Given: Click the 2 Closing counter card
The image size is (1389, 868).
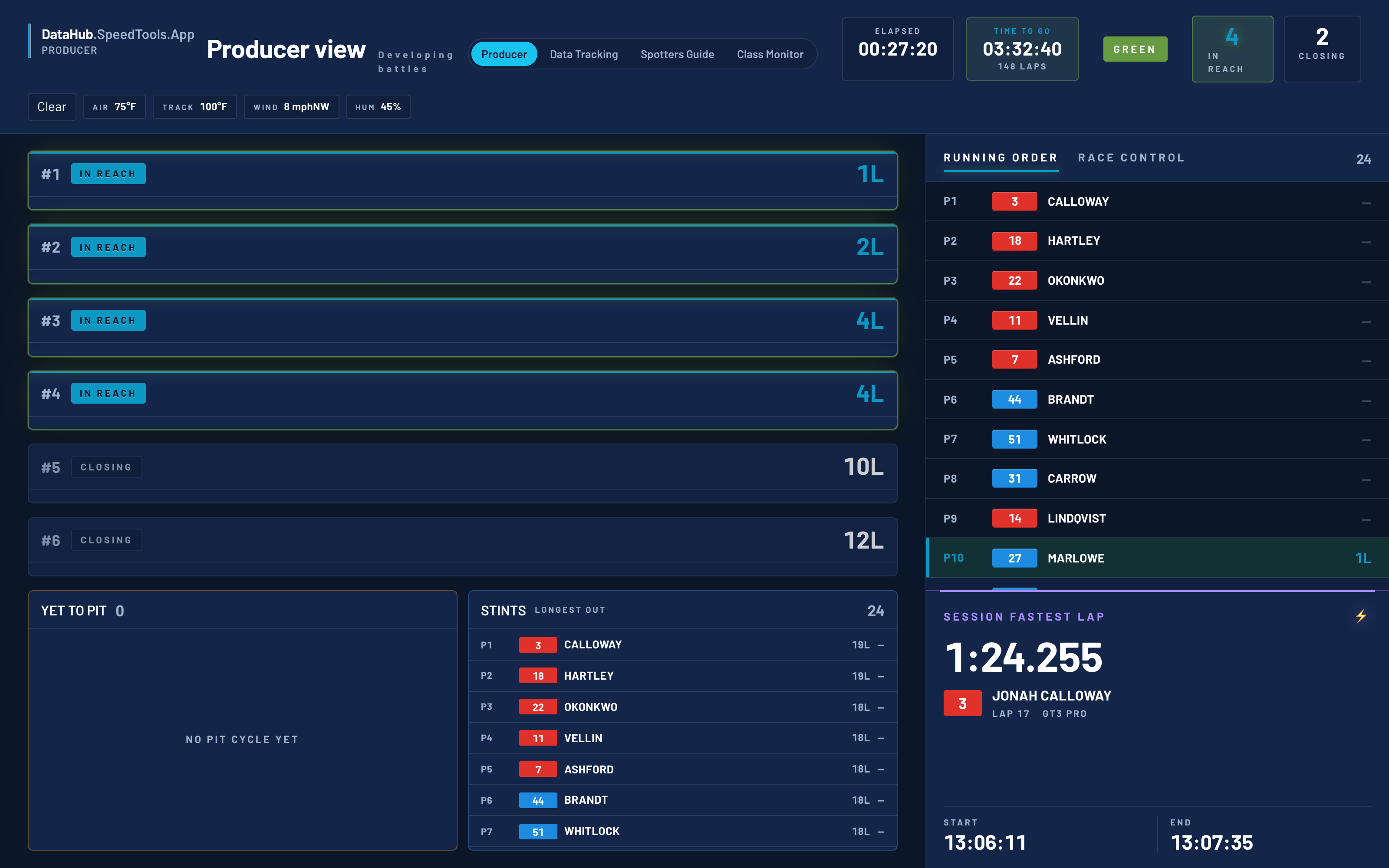Looking at the screenshot, I should coord(1322,49).
